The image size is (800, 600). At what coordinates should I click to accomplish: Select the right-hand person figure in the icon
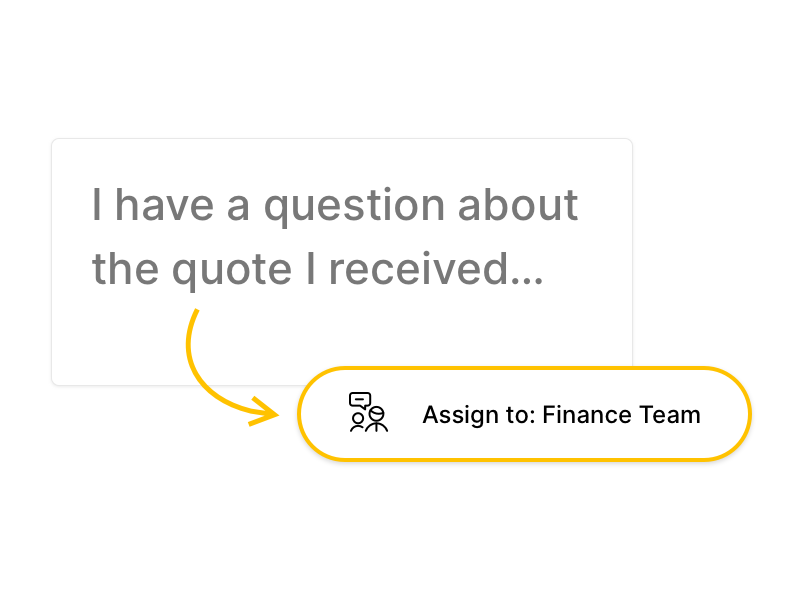pyautogui.click(x=376, y=420)
